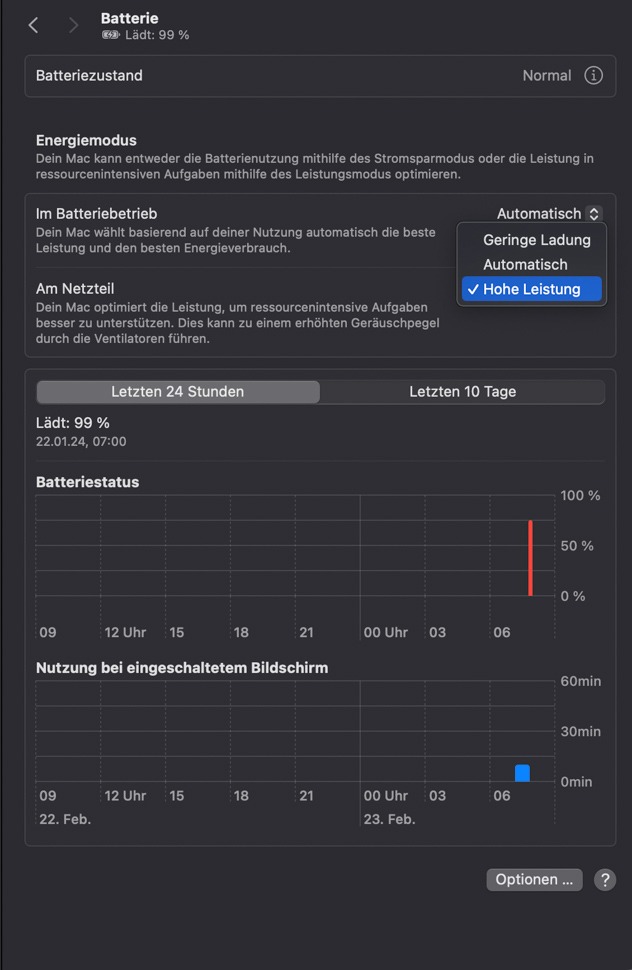Screen dimensions: 632x970
Task: Click the Am Netzteil label
Action: click(75, 288)
